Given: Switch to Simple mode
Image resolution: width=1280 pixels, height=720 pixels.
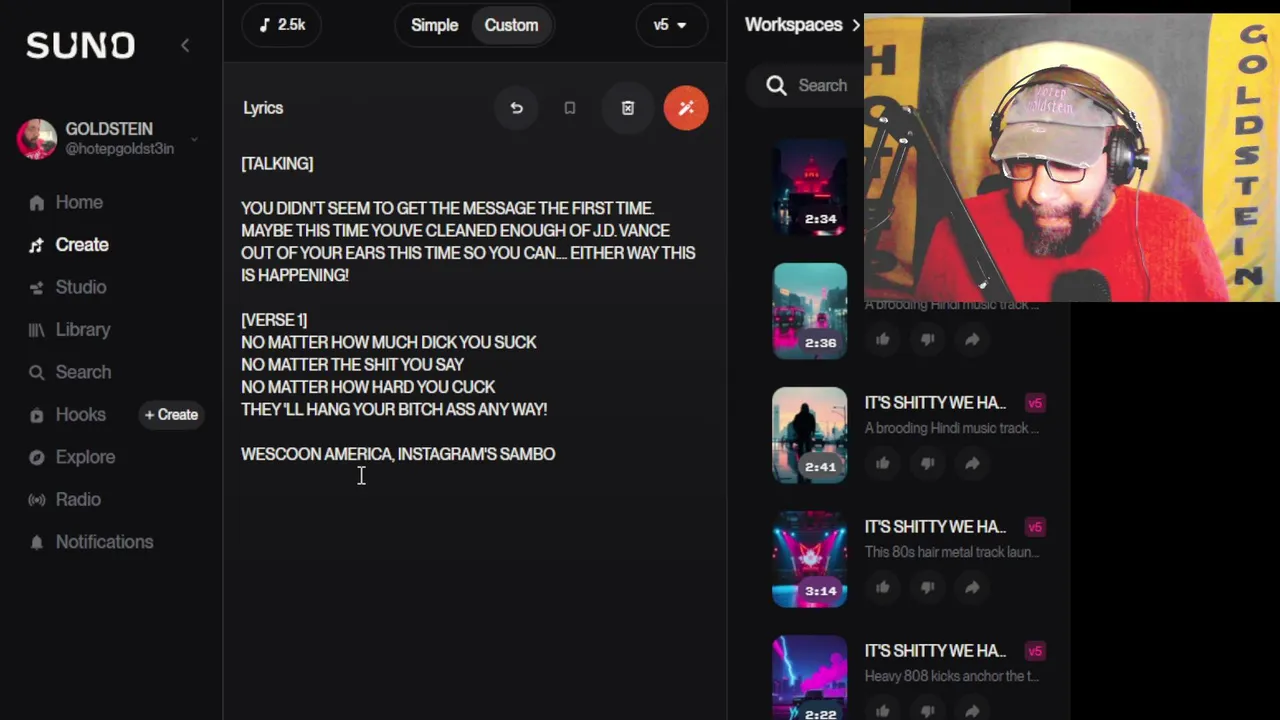Looking at the screenshot, I should pos(434,25).
